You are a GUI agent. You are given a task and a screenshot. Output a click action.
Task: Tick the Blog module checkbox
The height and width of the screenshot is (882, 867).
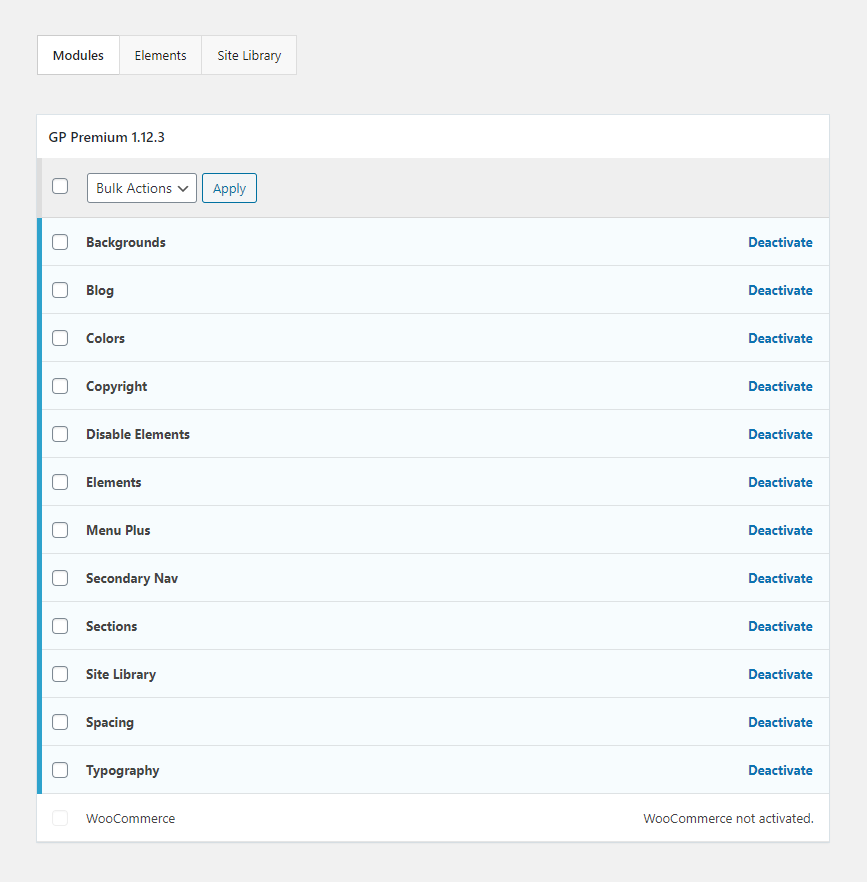[x=60, y=290]
